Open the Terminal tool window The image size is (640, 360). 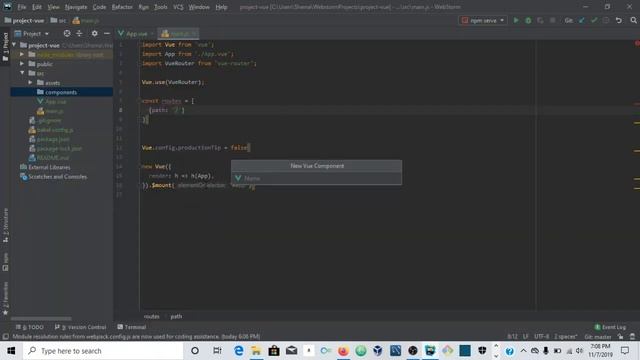click(131, 327)
